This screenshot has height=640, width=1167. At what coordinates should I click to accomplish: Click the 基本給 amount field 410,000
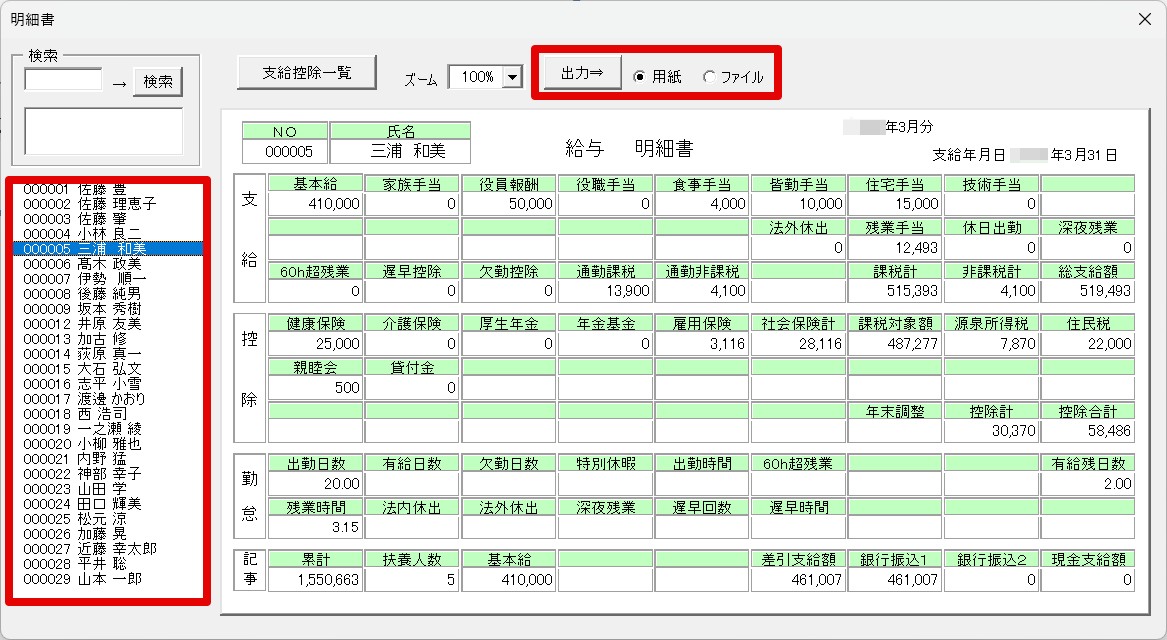tap(314, 204)
